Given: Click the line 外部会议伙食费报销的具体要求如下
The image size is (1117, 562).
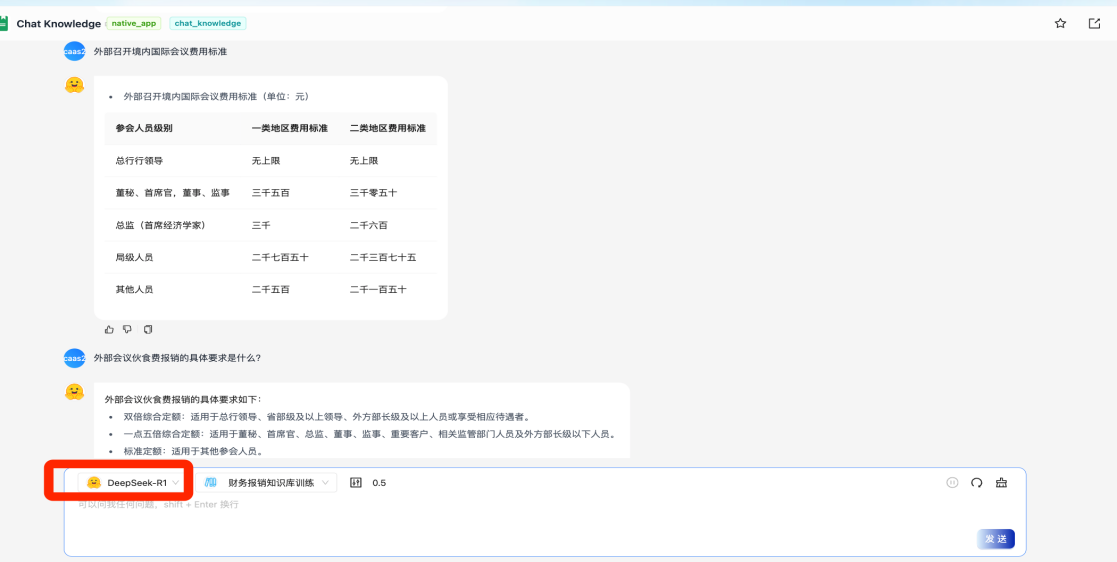Looking at the screenshot, I should point(183,399).
